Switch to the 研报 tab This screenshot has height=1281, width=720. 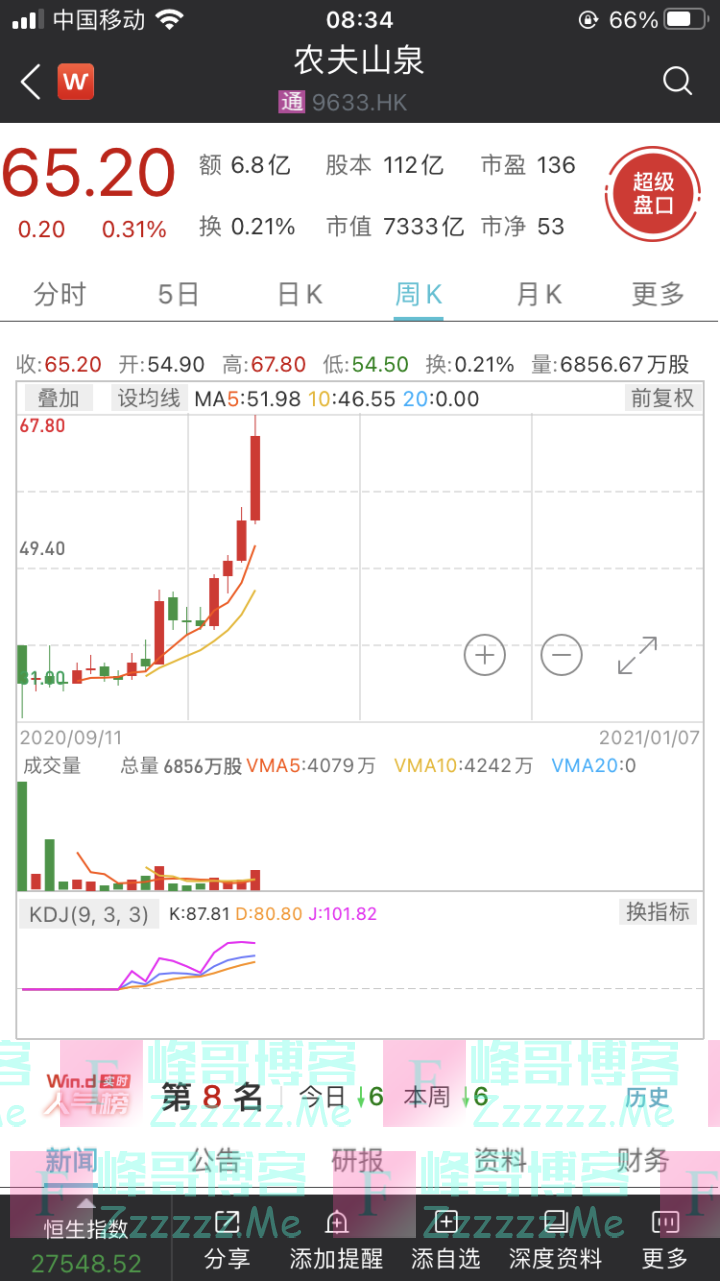(x=357, y=1161)
